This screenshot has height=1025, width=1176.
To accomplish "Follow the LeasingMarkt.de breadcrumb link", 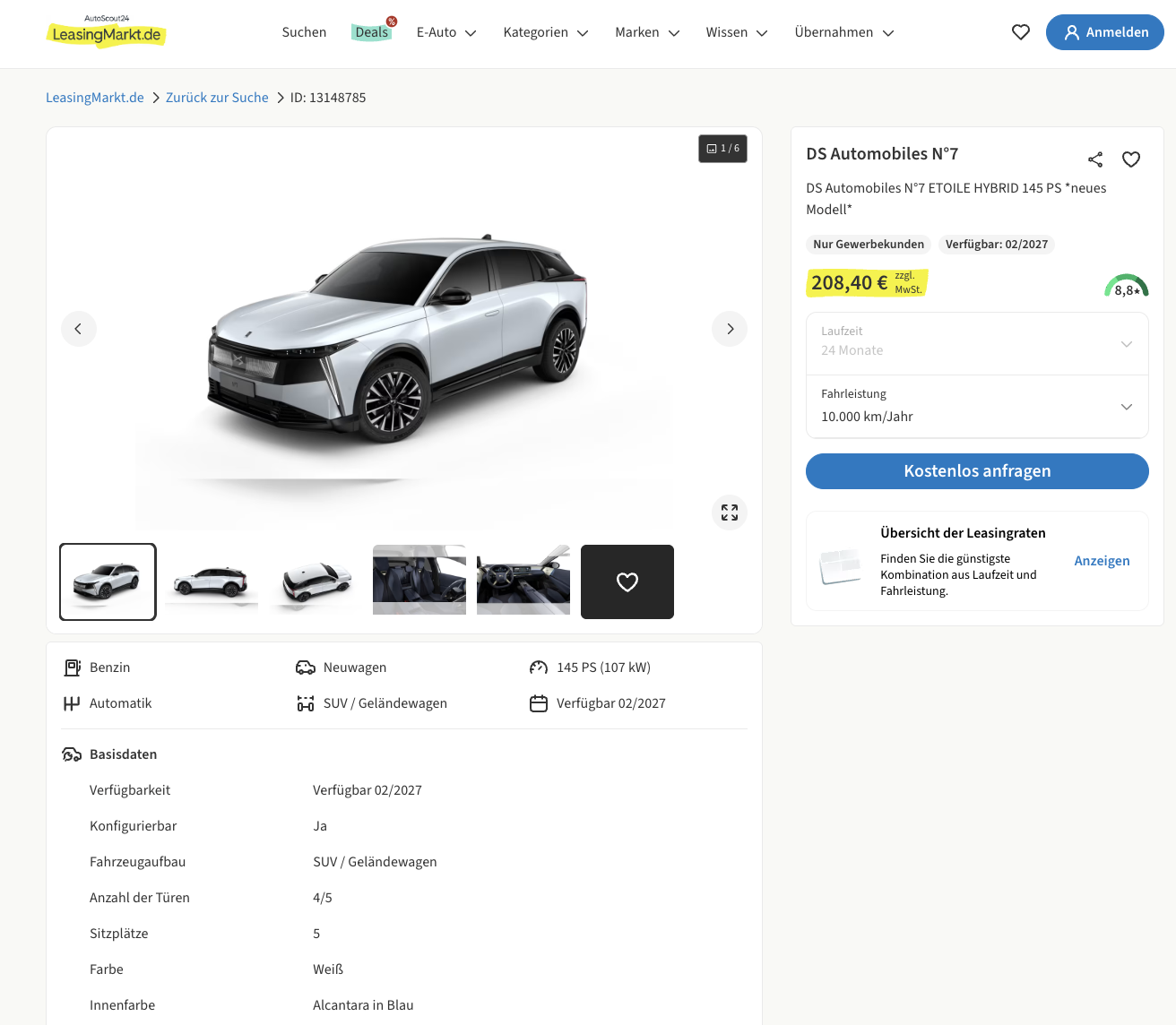I will [95, 98].
